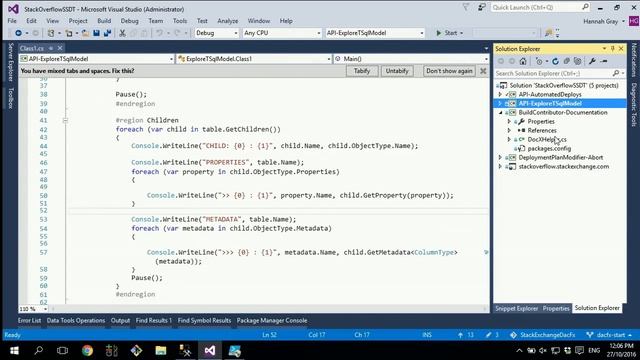Open File Explorer from the taskbar
Viewport: 640px width, 360px height.
161,351
